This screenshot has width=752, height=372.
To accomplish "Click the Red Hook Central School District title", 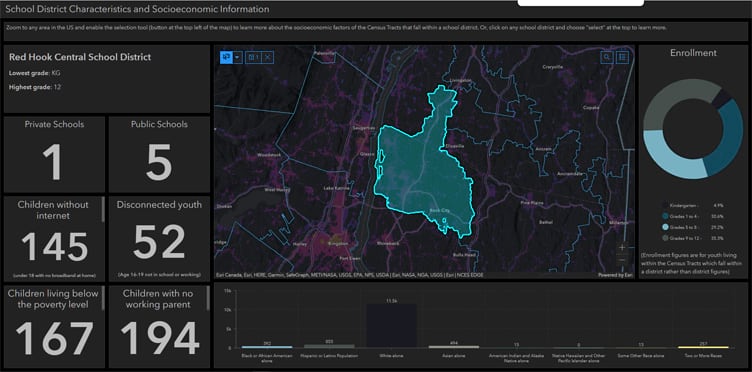I will 80,57.
